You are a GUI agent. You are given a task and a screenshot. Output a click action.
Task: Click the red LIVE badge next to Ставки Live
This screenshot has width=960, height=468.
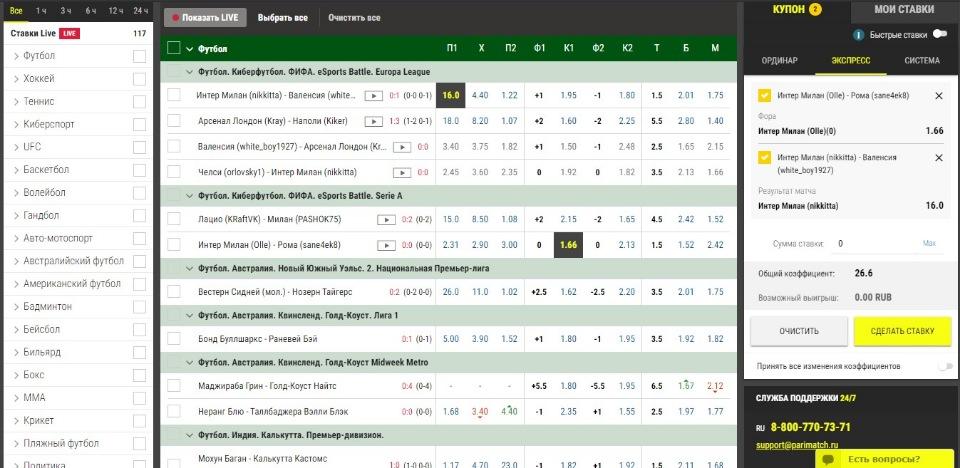pyautogui.click(x=69, y=34)
